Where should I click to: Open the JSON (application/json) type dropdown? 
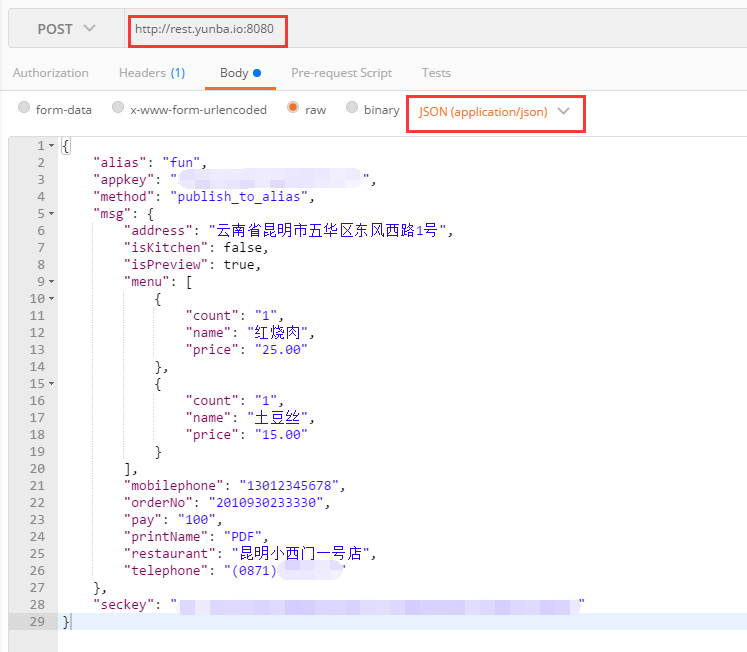pos(495,112)
